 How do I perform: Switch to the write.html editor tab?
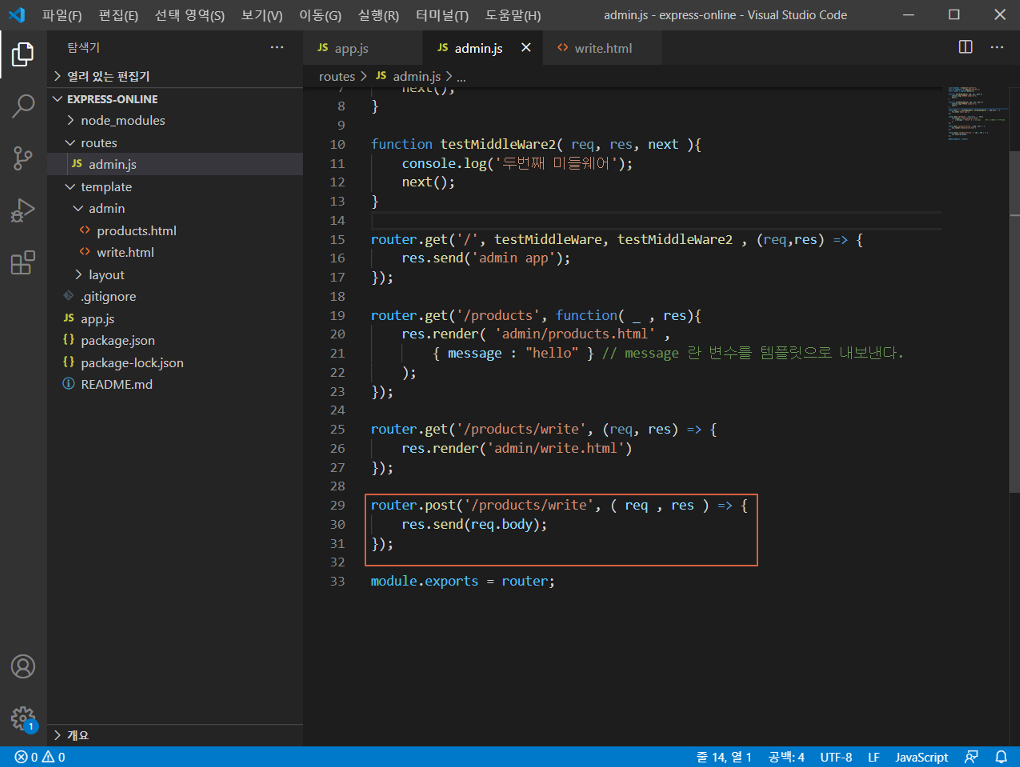[602, 47]
